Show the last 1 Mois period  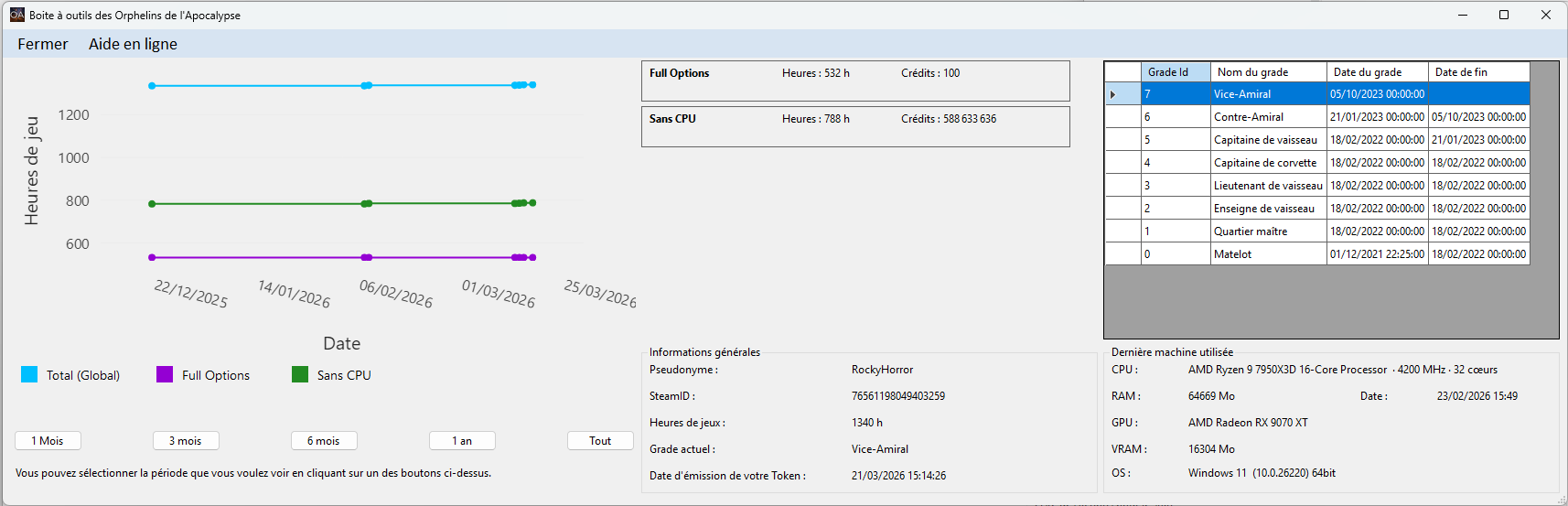coord(48,441)
